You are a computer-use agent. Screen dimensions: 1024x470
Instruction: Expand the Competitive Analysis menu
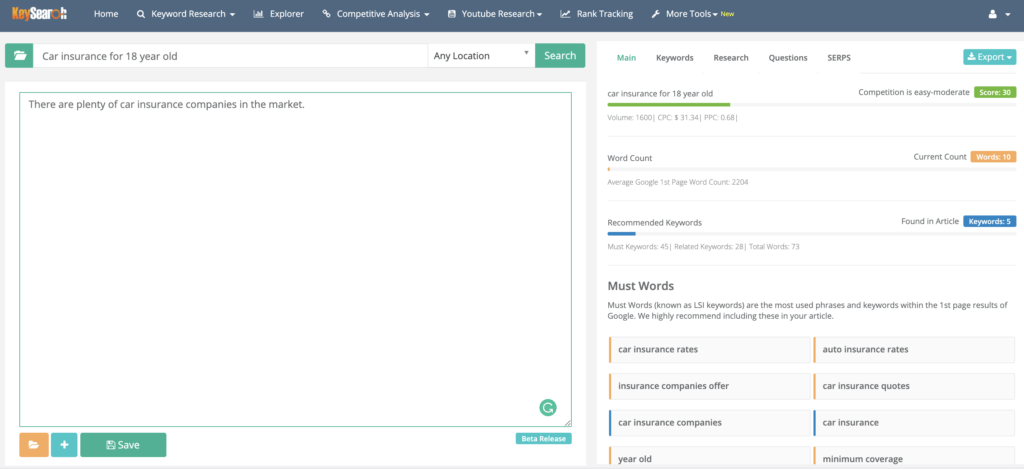(376, 14)
